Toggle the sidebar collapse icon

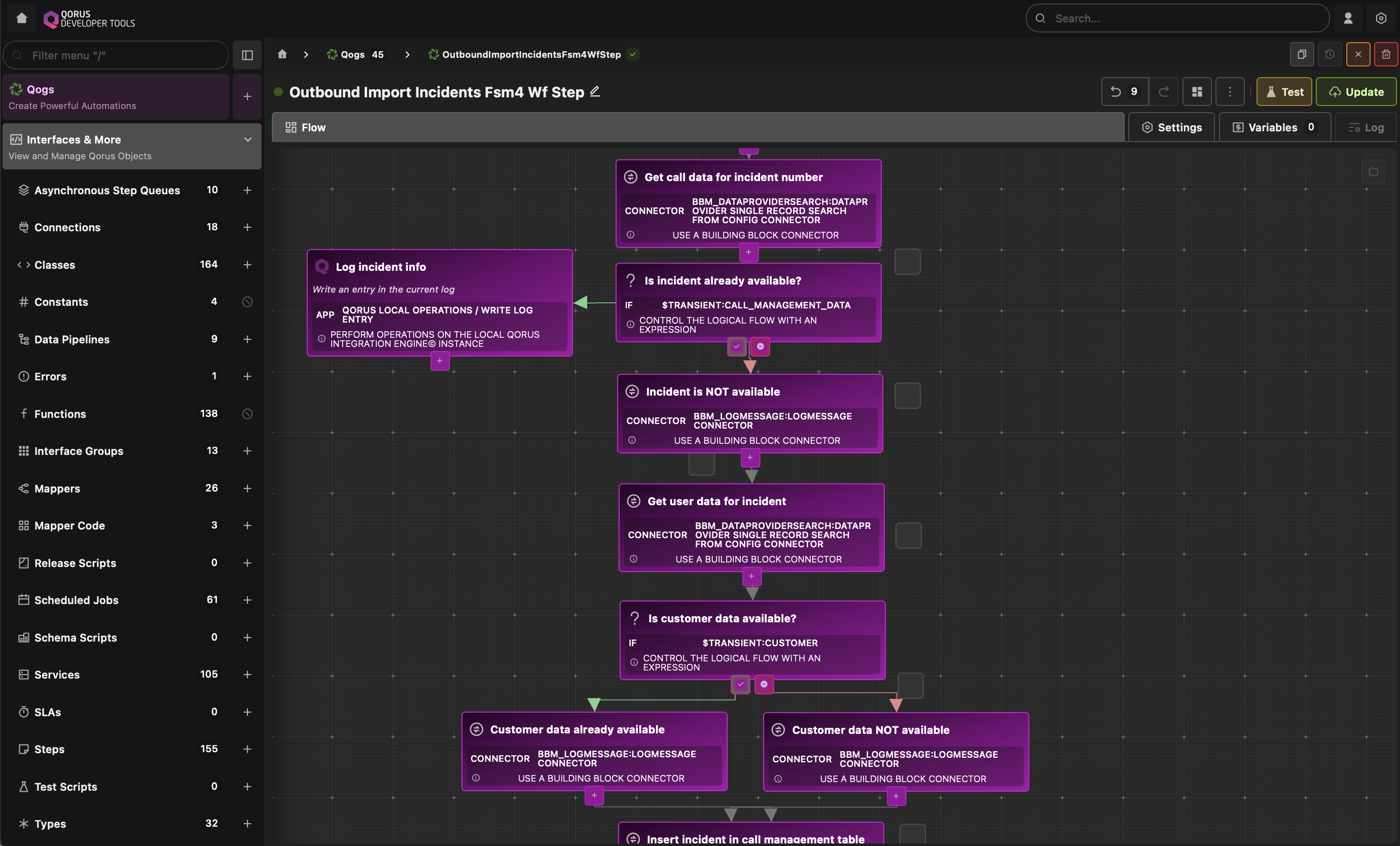coord(247,55)
